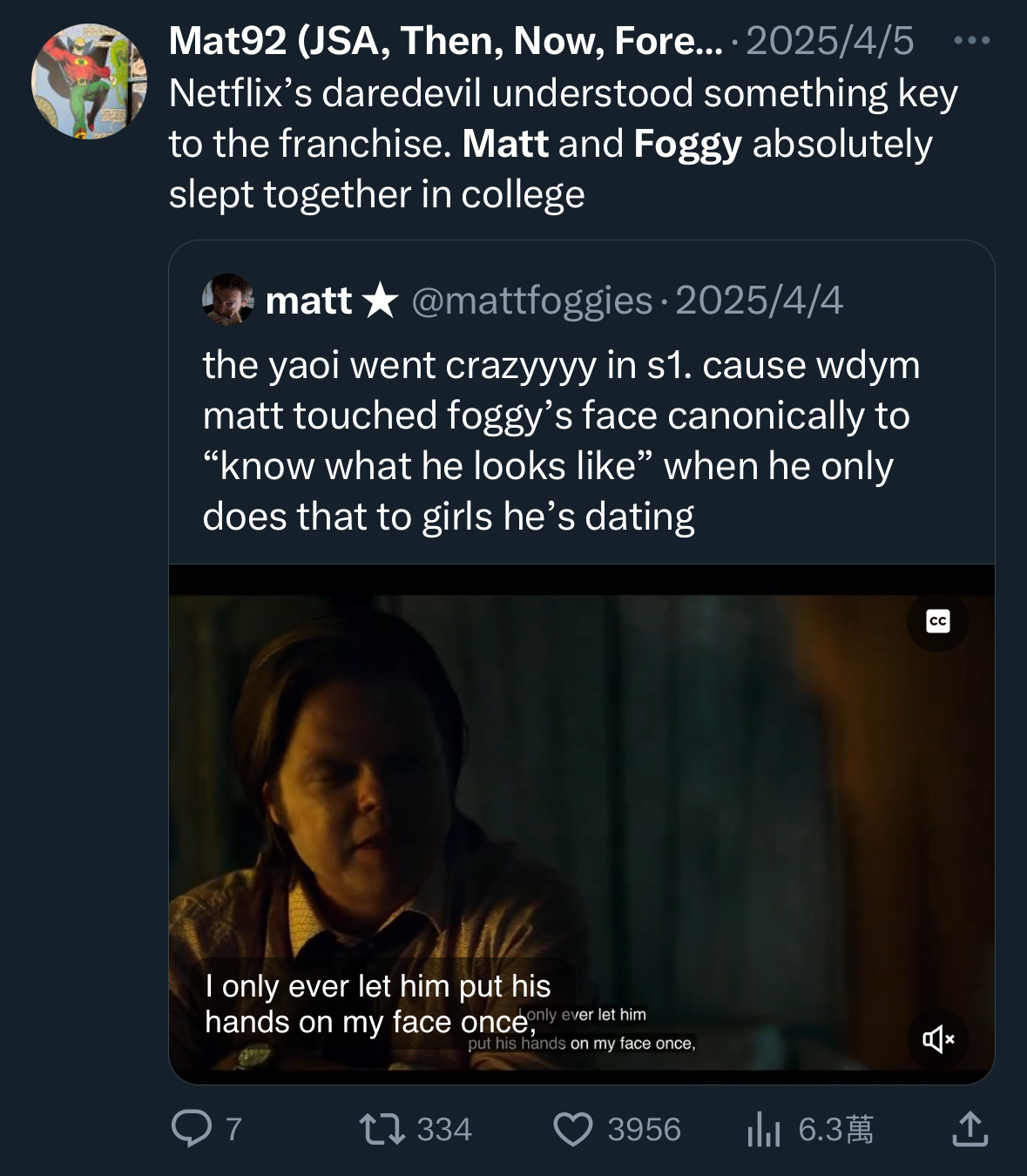Click the Mat92 display name
The image size is (1027, 1176).
[444, 41]
